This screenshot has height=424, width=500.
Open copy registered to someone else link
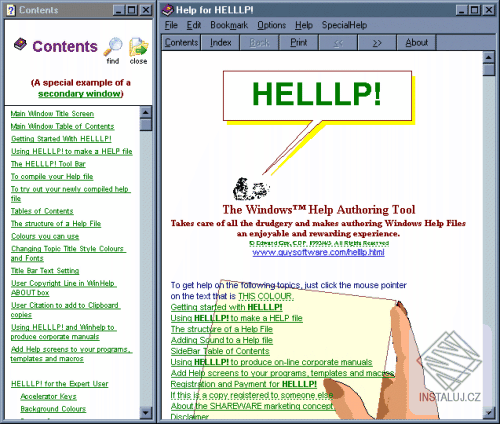pyautogui.click(x=252, y=395)
